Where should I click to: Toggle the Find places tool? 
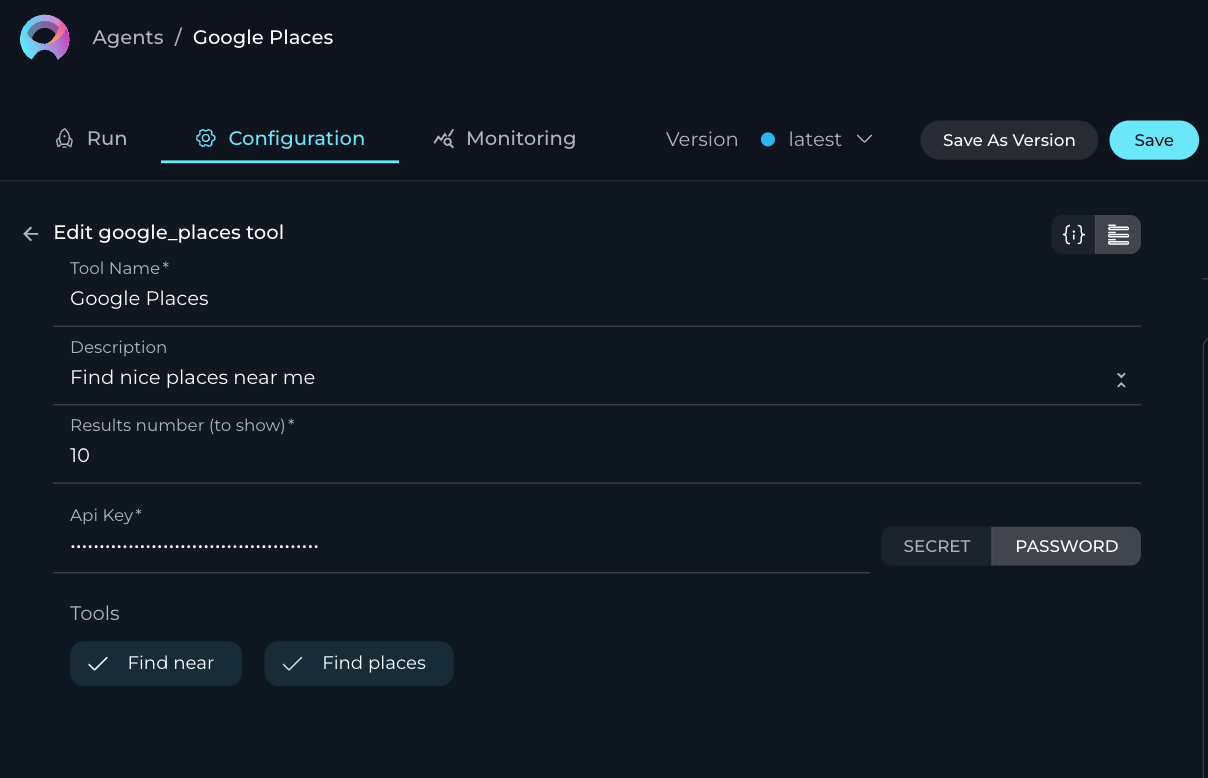coord(359,663)
